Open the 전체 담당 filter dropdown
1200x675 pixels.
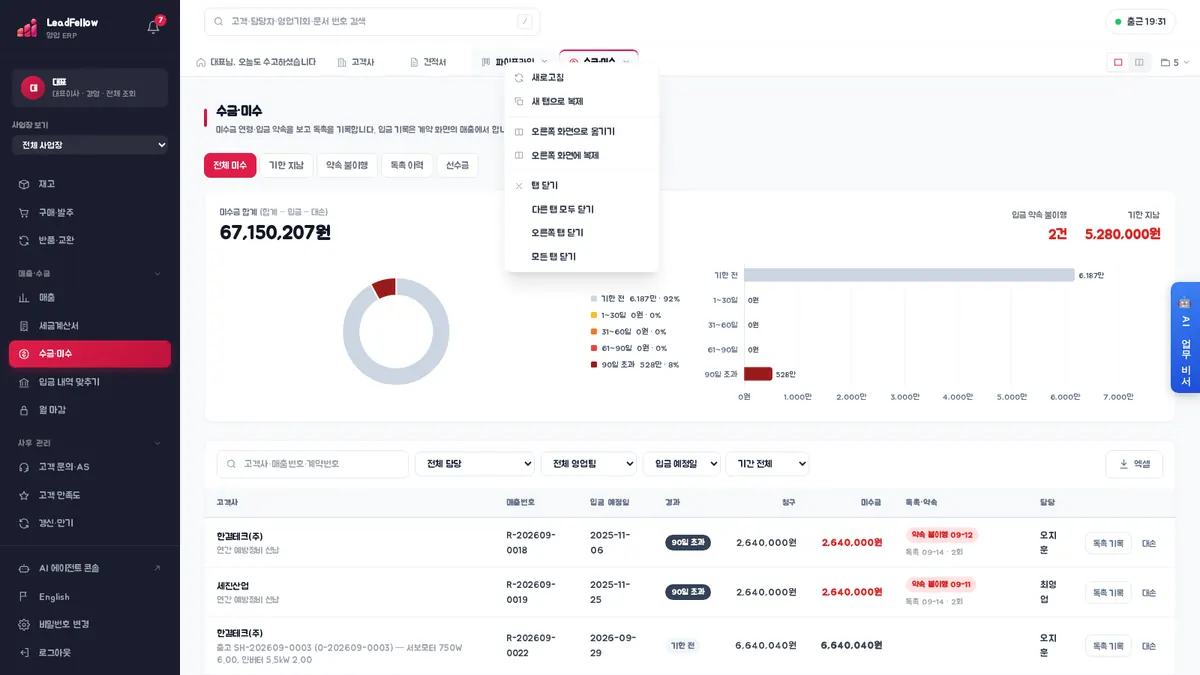coord(475,464)
